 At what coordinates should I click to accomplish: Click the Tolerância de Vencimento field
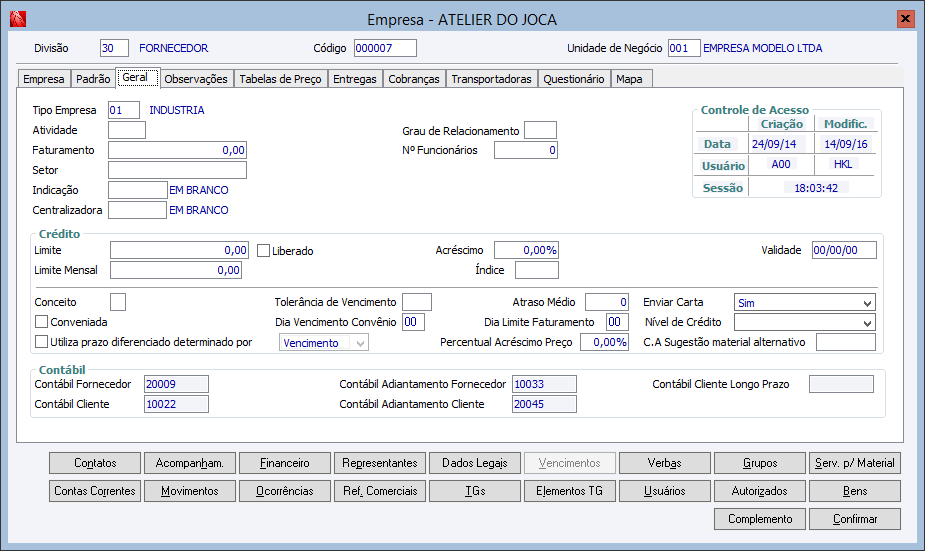point(417,302)
